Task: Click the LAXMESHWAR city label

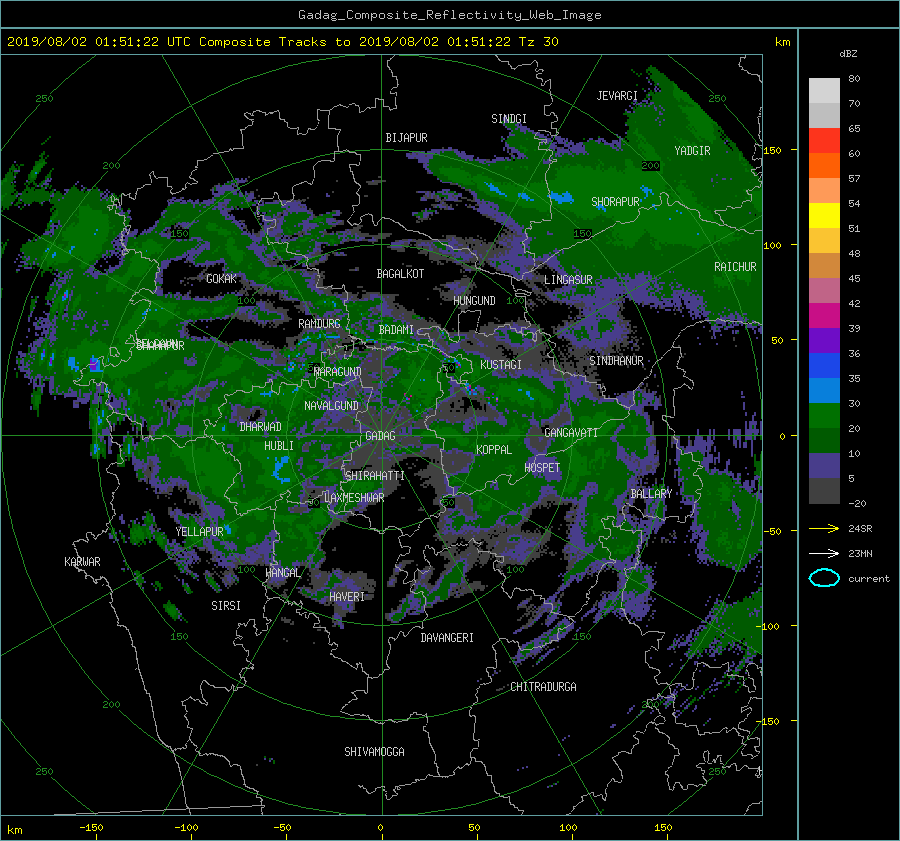Action: tap(354, 498)
